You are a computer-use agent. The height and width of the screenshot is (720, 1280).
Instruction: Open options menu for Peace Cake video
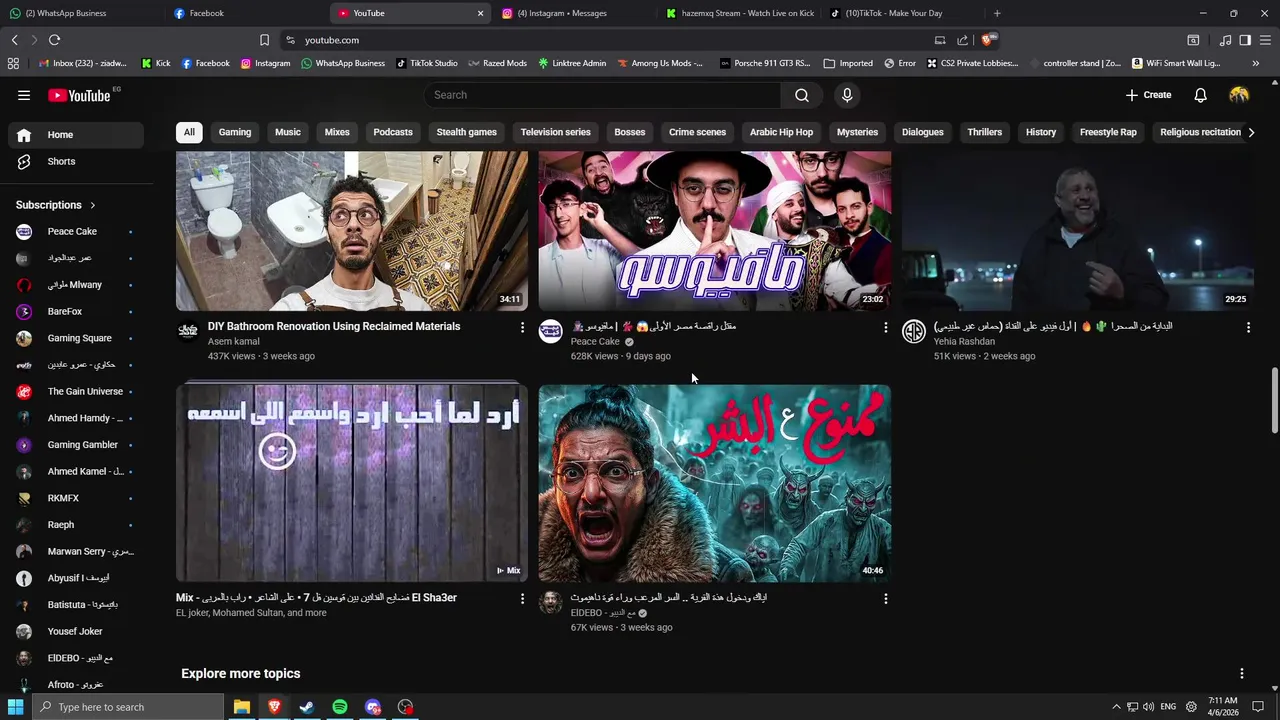[885, 327]
